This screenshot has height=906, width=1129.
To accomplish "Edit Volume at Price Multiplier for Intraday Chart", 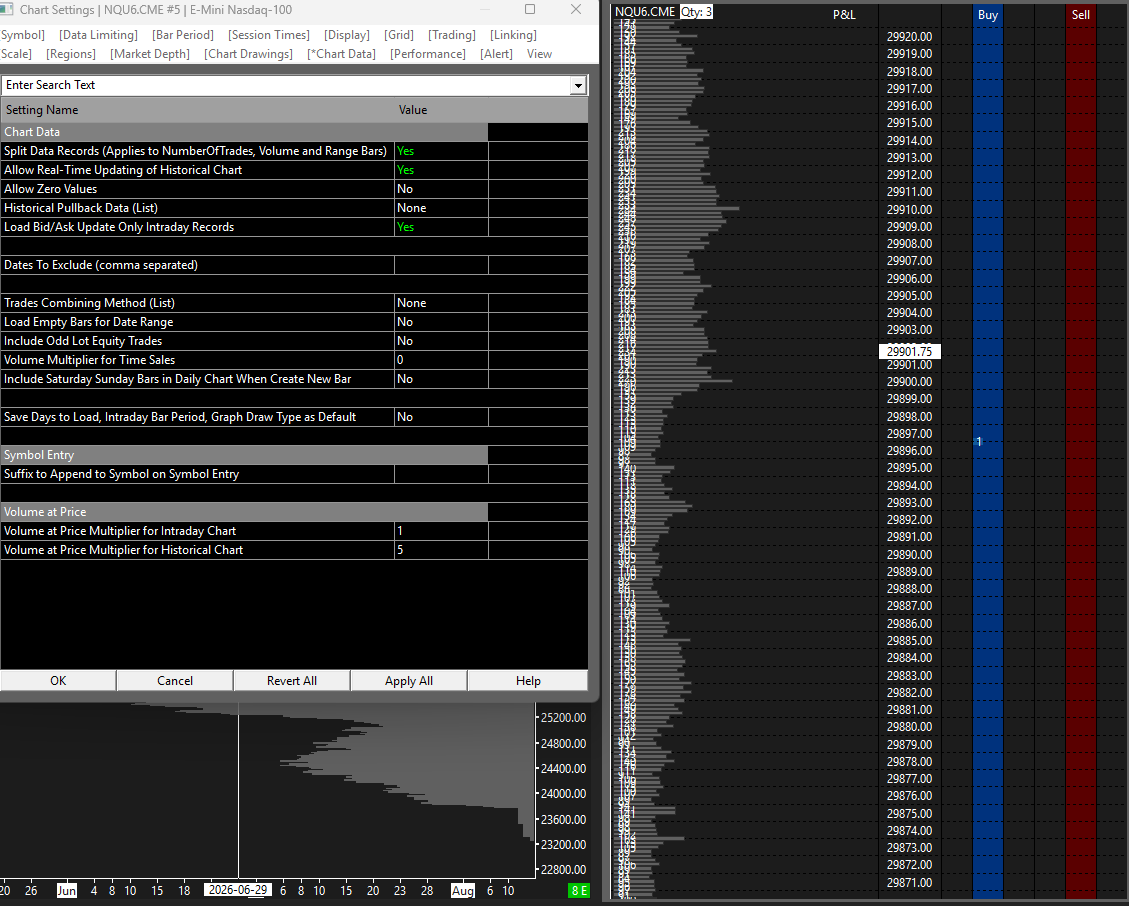I will tap(441, 531).
